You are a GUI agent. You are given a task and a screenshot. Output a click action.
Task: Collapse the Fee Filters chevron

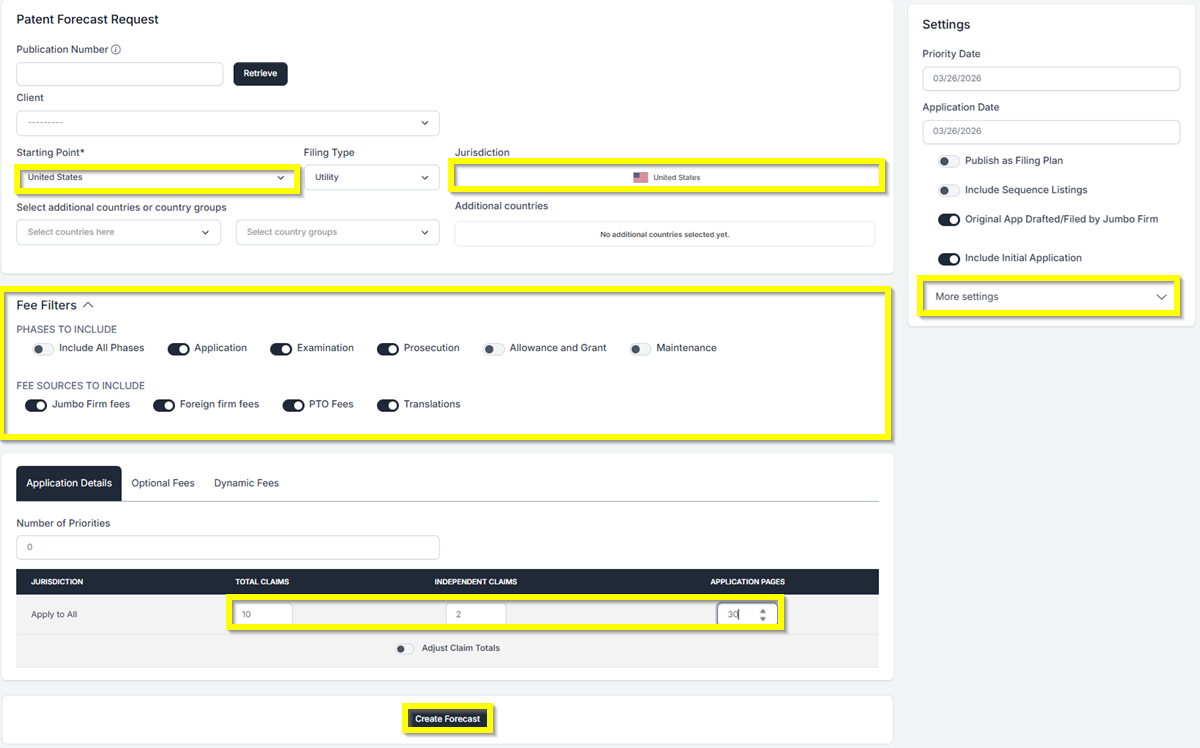pos(88,305)
